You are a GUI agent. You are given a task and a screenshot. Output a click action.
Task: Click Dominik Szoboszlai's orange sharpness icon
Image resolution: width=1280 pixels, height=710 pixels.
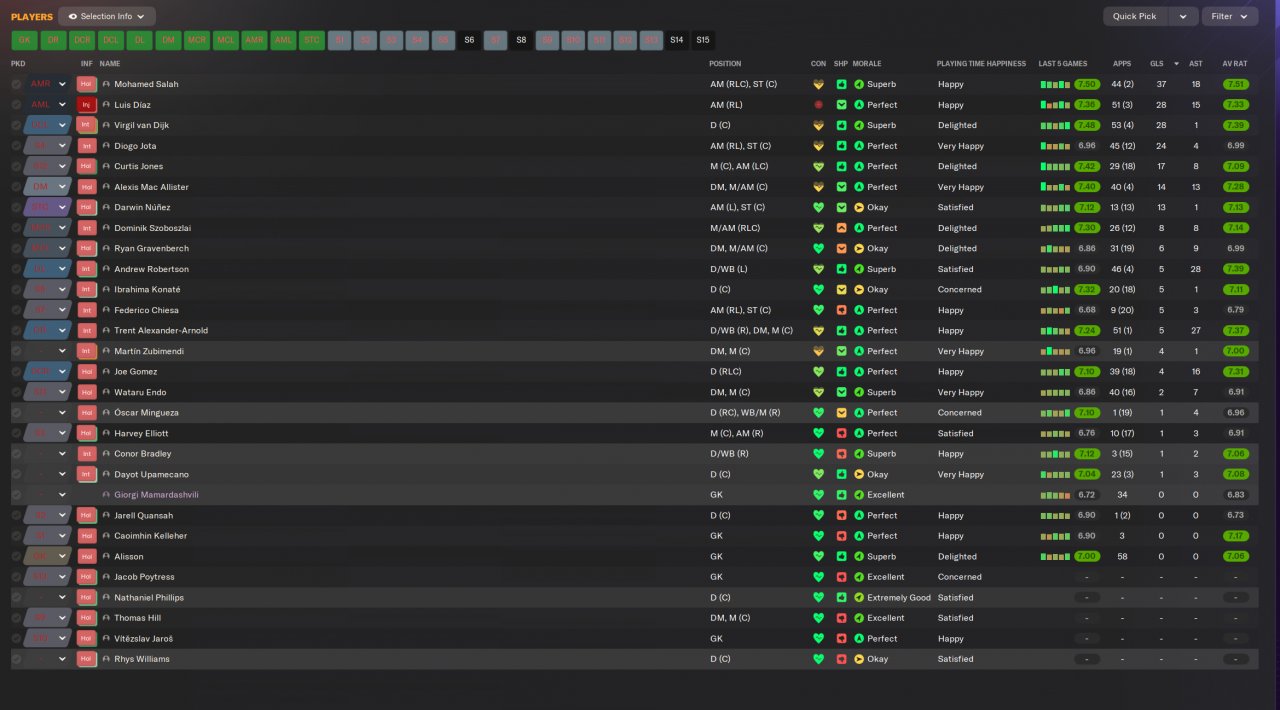tap(841, 228)
